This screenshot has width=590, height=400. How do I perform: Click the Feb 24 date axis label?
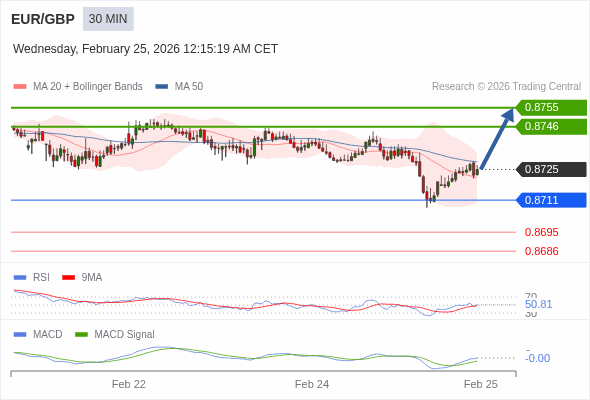(x=312, y=385)
